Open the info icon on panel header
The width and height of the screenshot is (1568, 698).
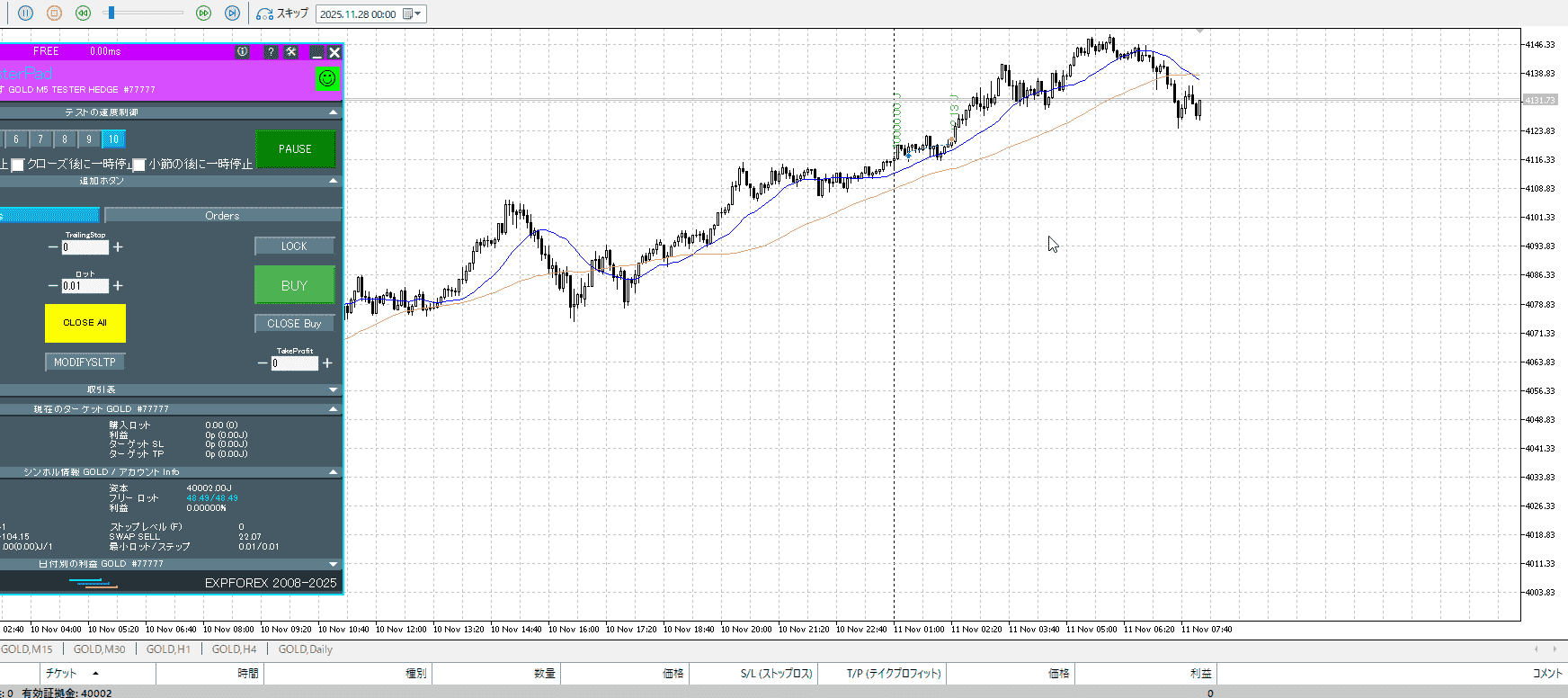pyautogui.click(x=243, y=52)
